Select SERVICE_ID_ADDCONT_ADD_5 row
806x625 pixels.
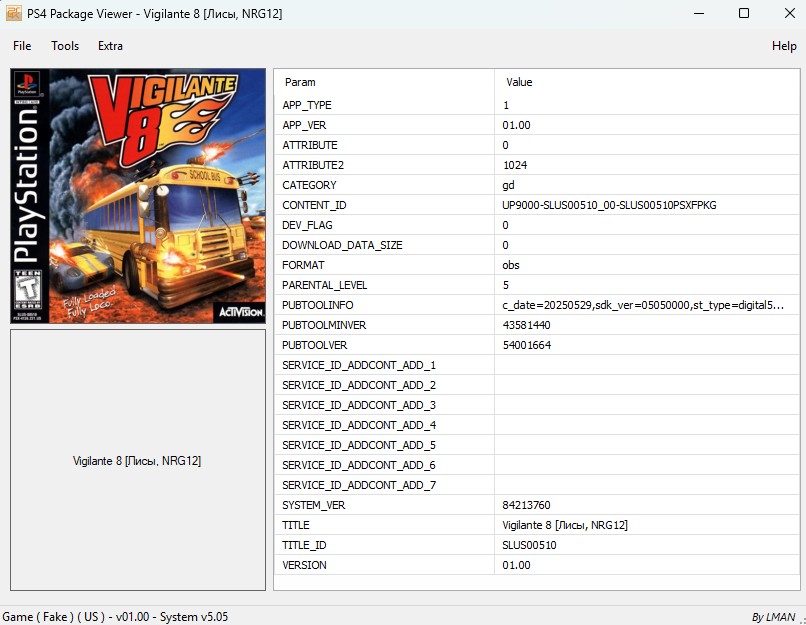tap(537, 445)
